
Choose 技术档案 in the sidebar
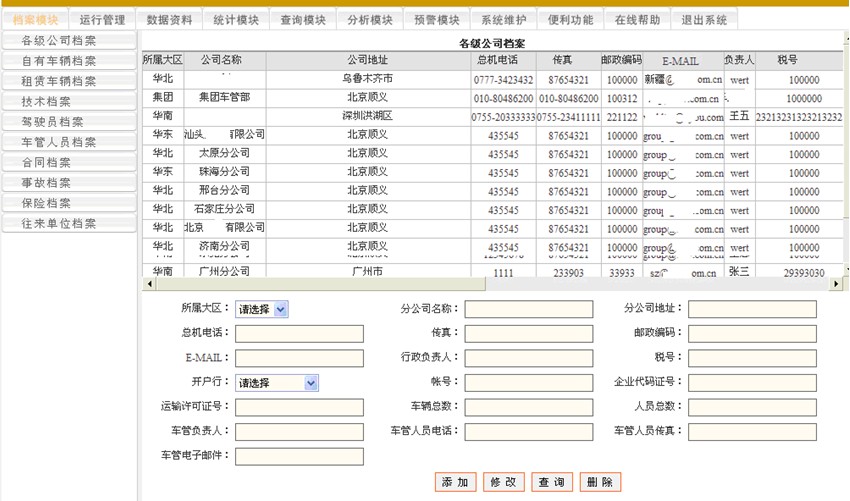pyautogui.click(x=69, y=101)
